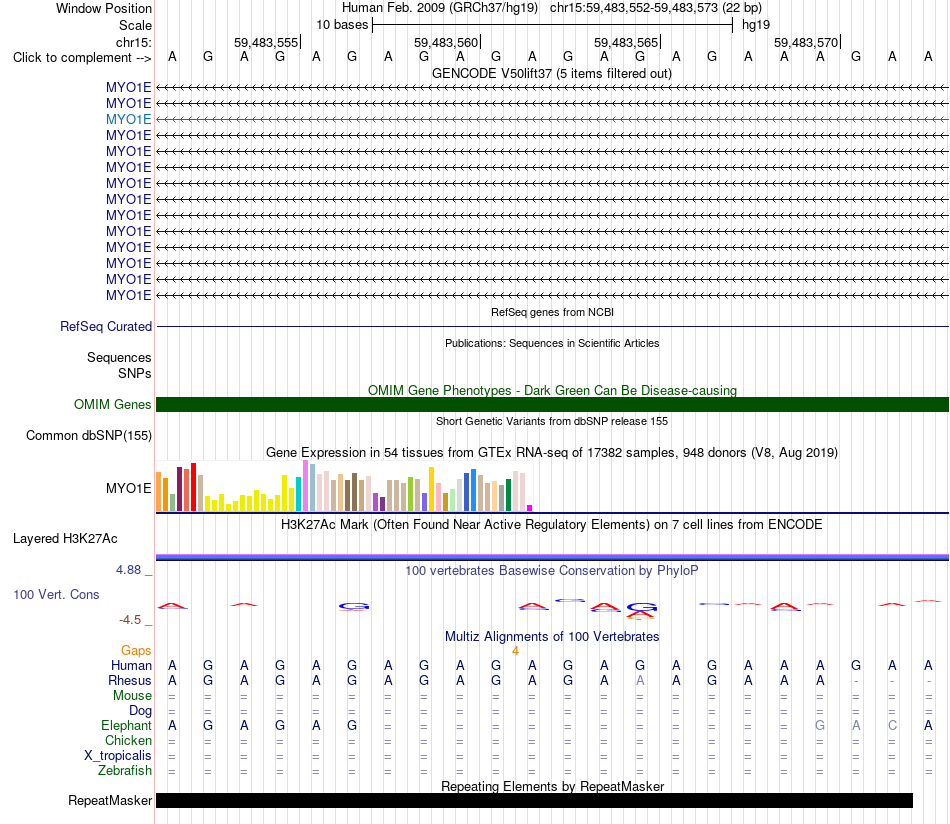950x824 pixels.
Task: Click the 'Human Feb. 2009 (GRCh37/hg19)' assembly text
Action: [440, 8]
